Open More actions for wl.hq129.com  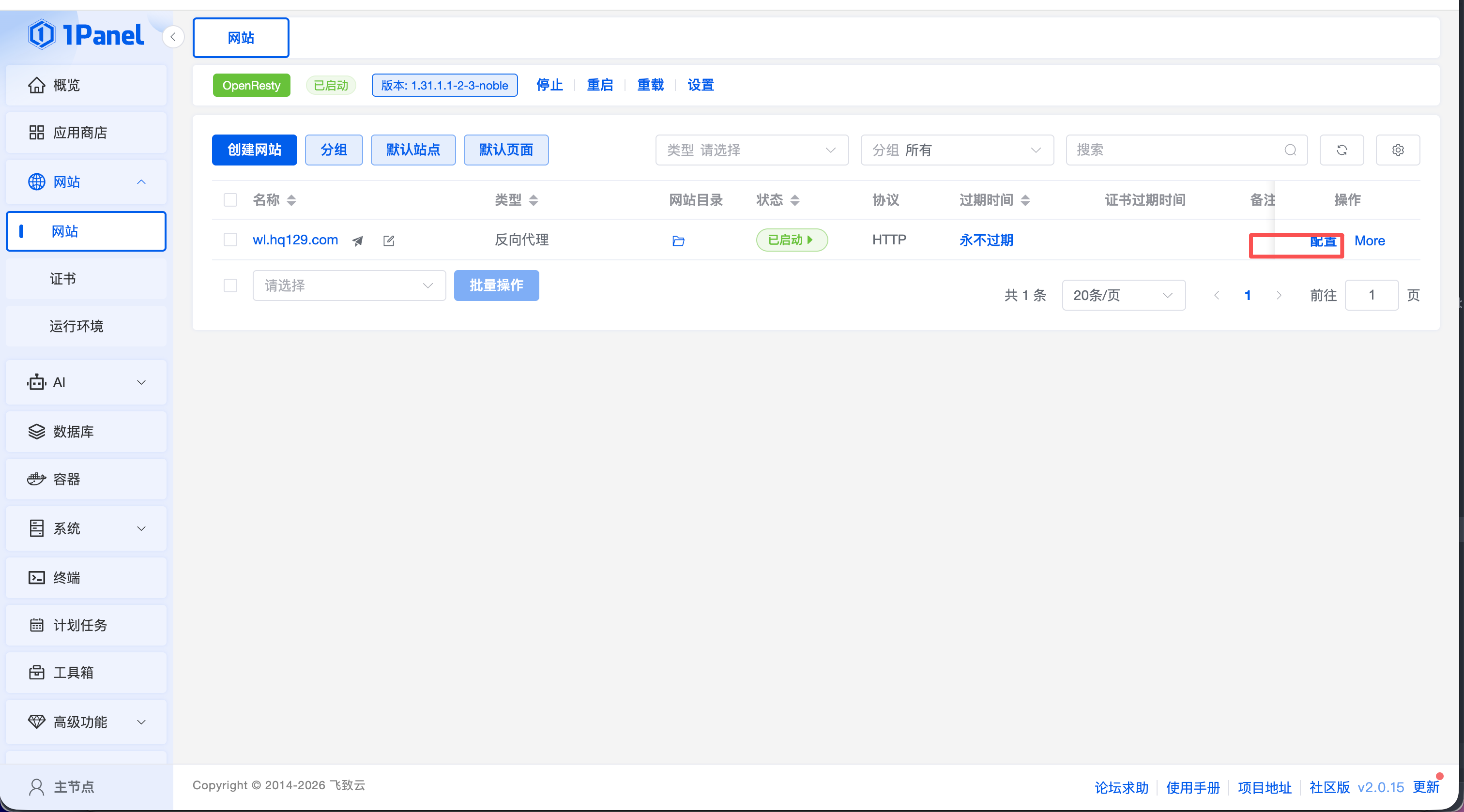(1370, 241)
